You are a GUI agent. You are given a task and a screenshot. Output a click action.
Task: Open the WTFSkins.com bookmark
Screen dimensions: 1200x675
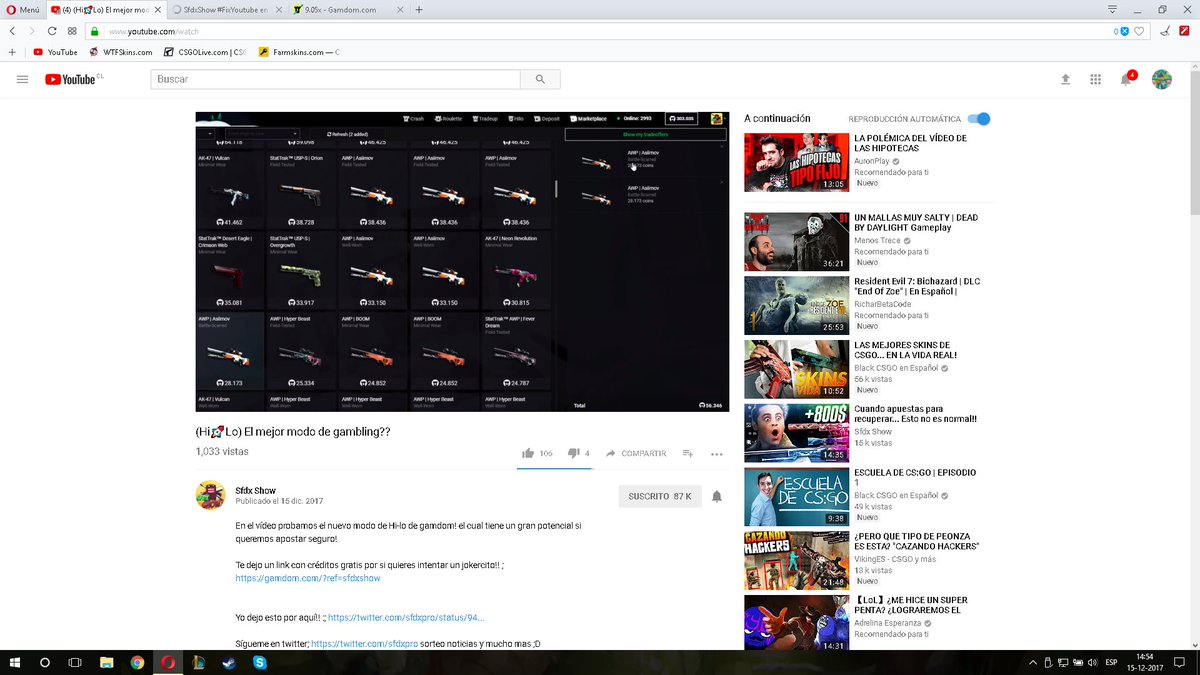click(120, 52)
